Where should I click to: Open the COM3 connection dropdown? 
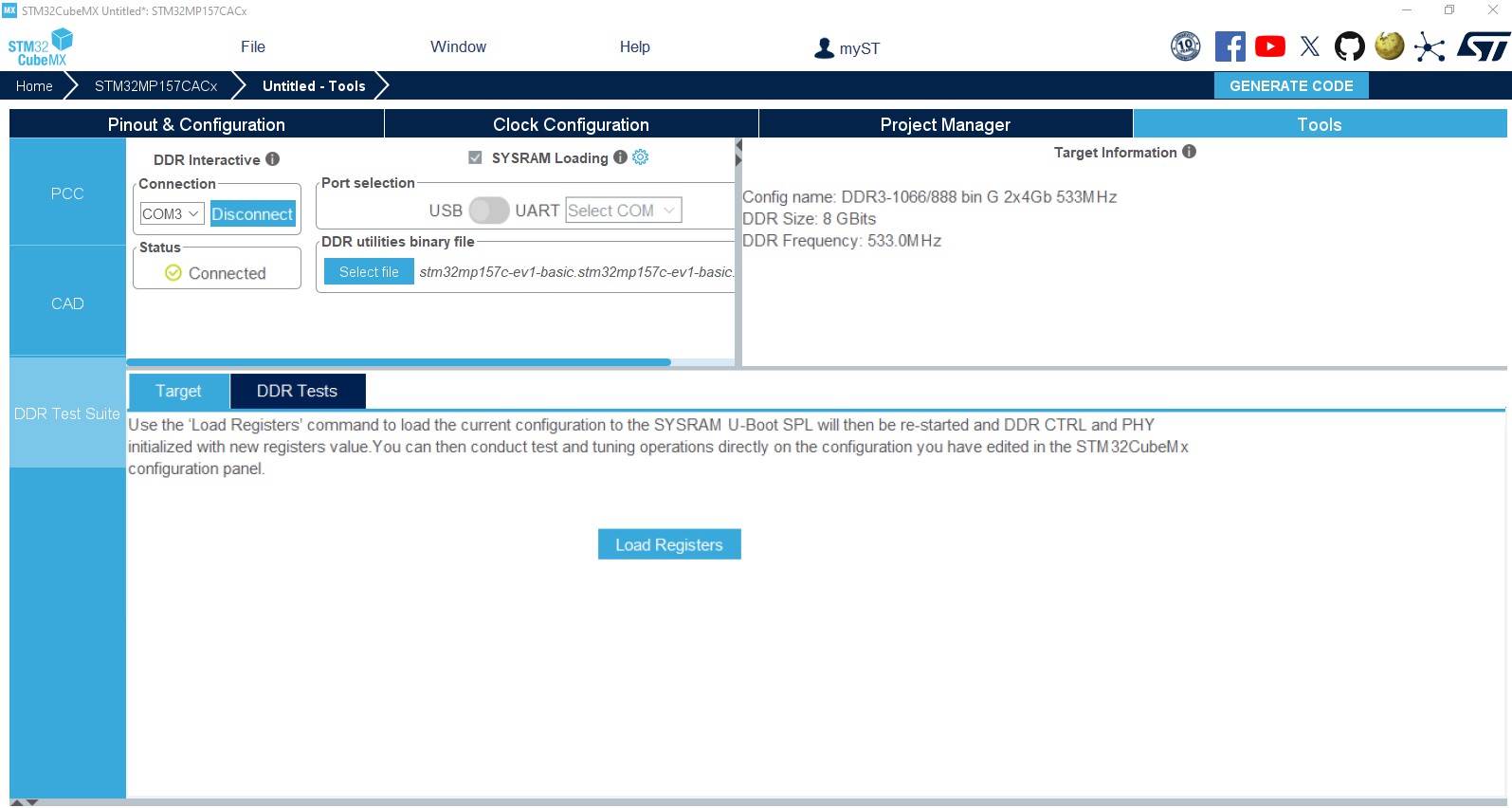tap(172, 214)
